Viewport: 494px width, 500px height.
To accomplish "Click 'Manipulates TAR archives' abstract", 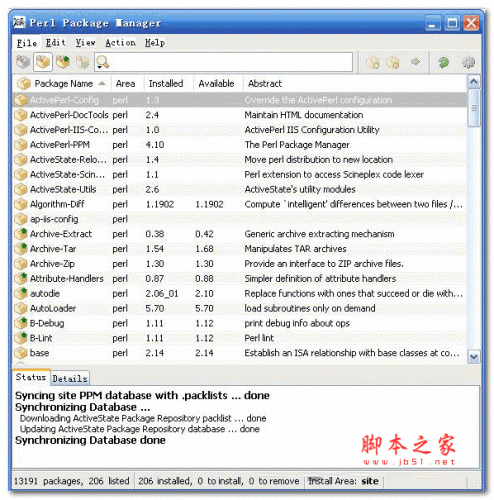I will click(x=295, y=249).
